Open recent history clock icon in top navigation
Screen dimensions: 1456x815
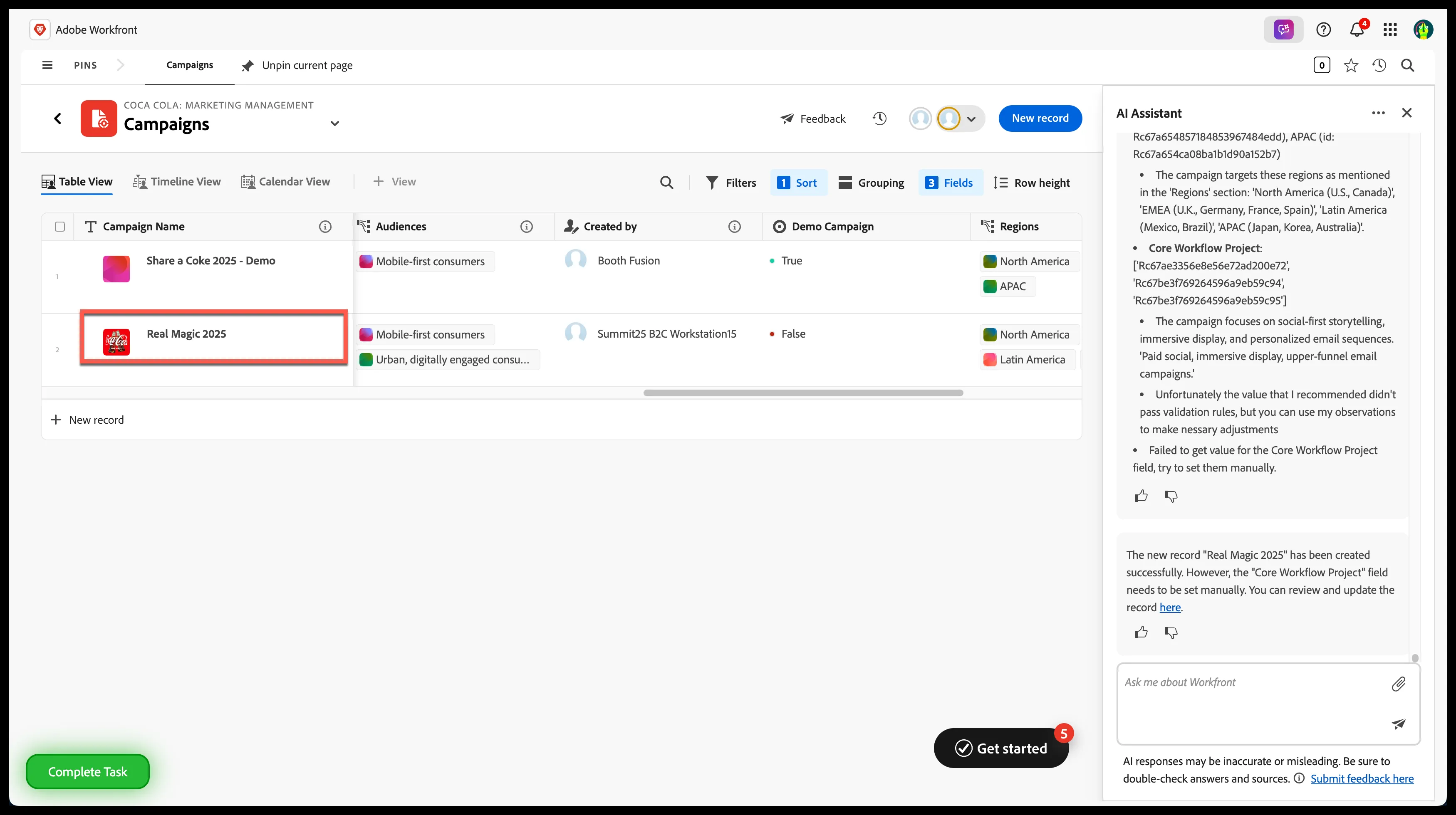1379,66
